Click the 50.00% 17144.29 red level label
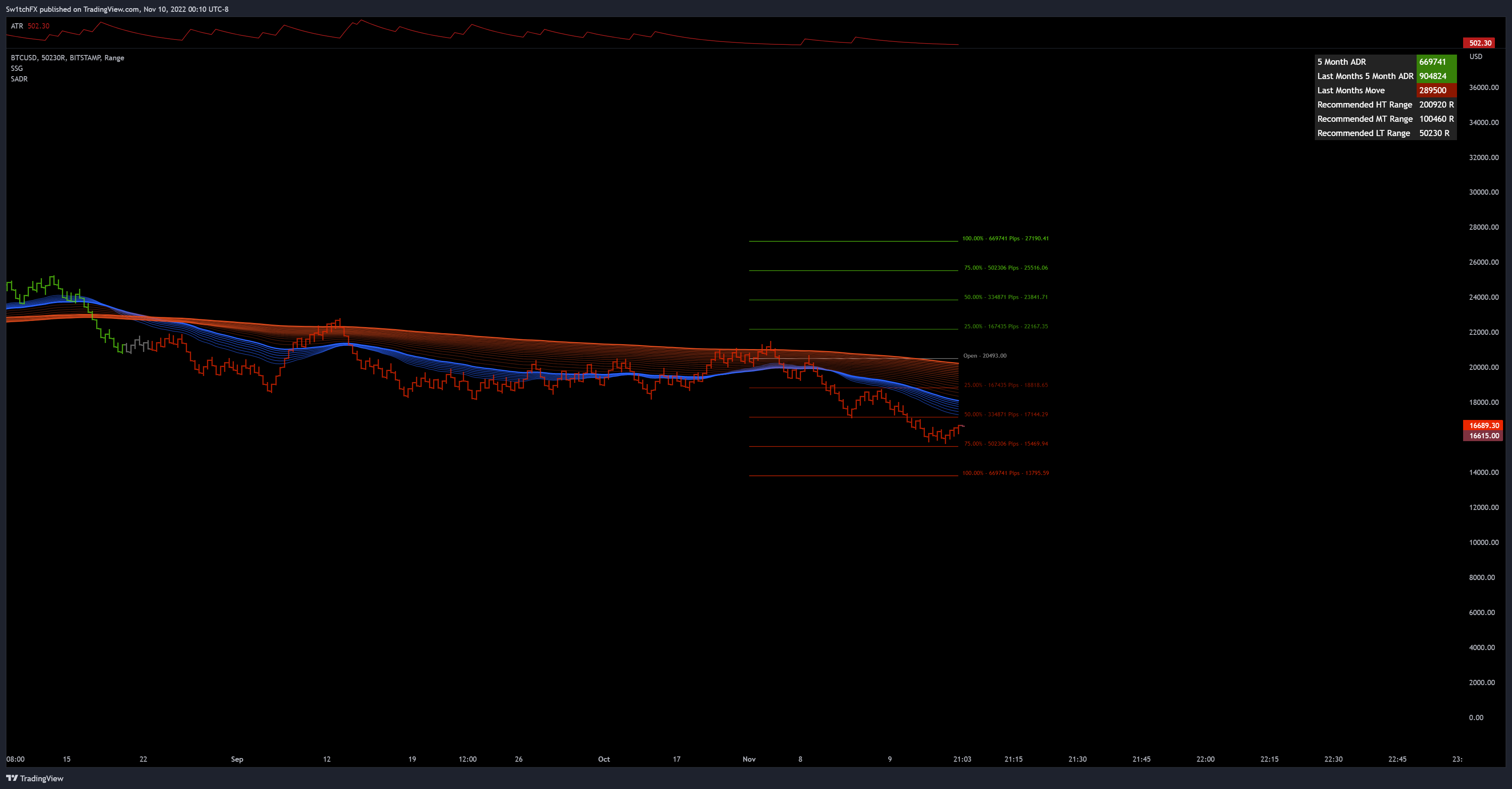The height and width of the screenshot is (789, 1512). [x=1006, y=414]
